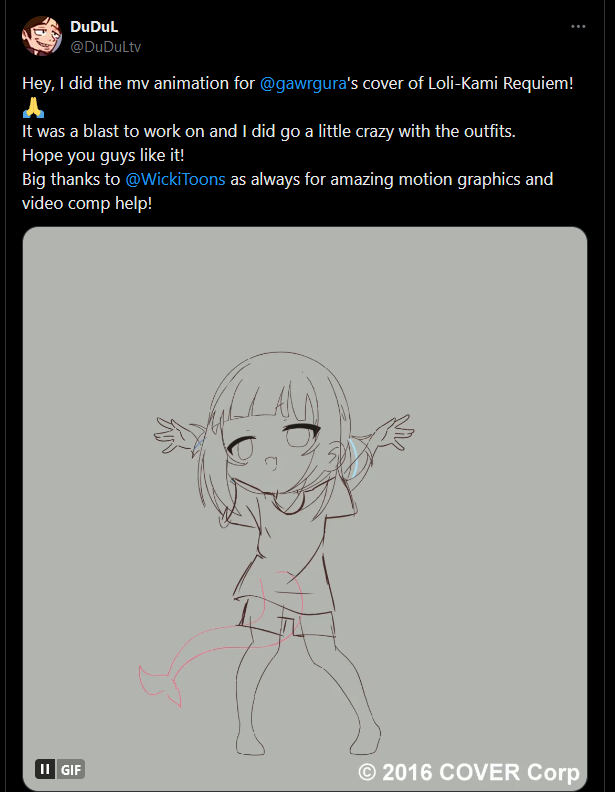Click the 2016 COVER Corp watermark
Image resolution: width=615 pixels, height=792 pixels.
(469, 772)
